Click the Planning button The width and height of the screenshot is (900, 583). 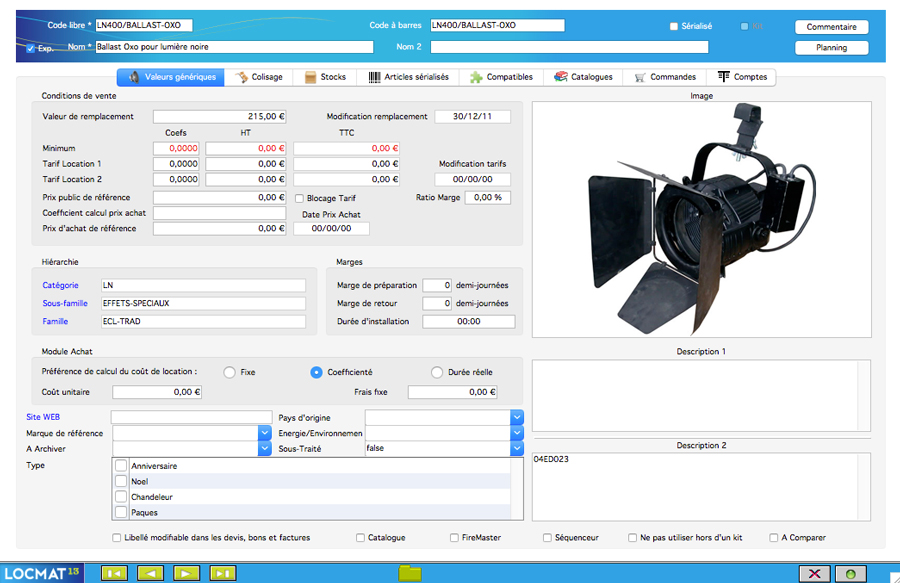(x=831, y=48)
